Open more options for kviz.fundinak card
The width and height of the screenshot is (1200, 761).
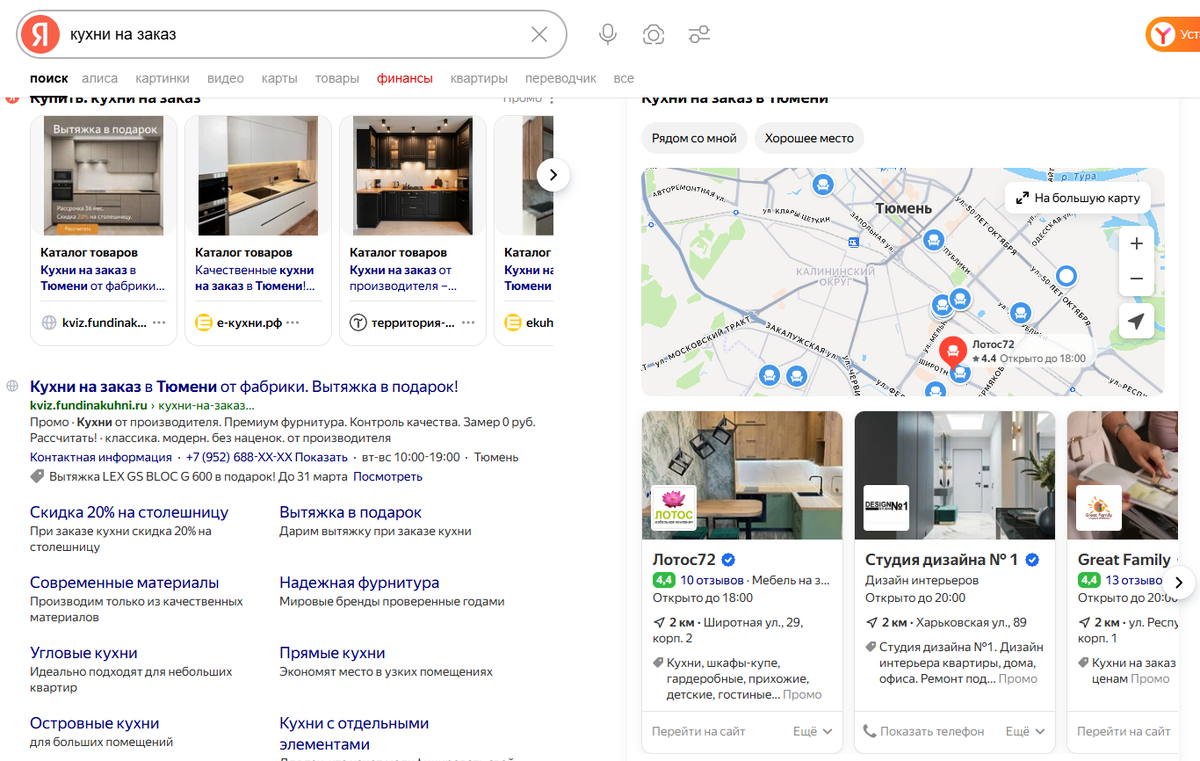point(160,323)
